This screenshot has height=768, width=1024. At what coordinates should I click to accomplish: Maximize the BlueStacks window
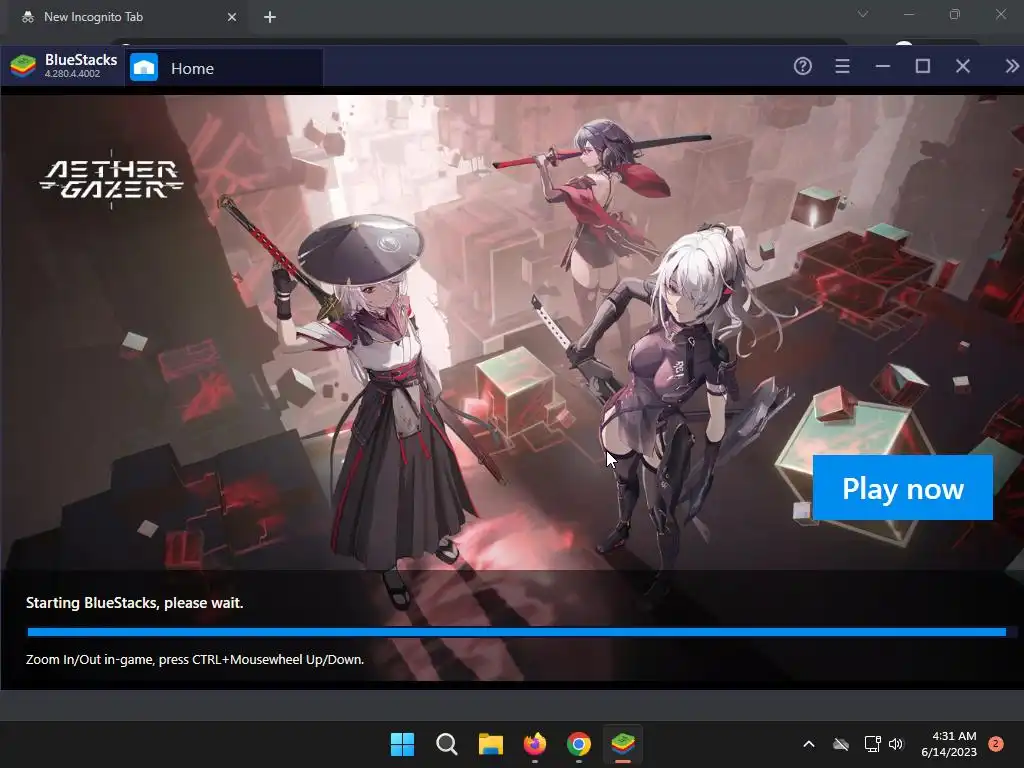click(923, 66)
